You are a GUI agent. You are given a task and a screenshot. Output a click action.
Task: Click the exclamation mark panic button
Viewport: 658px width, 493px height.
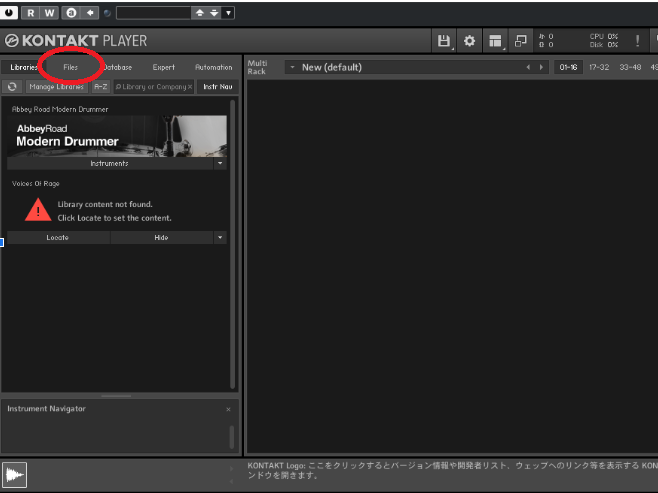coord(637,41)
